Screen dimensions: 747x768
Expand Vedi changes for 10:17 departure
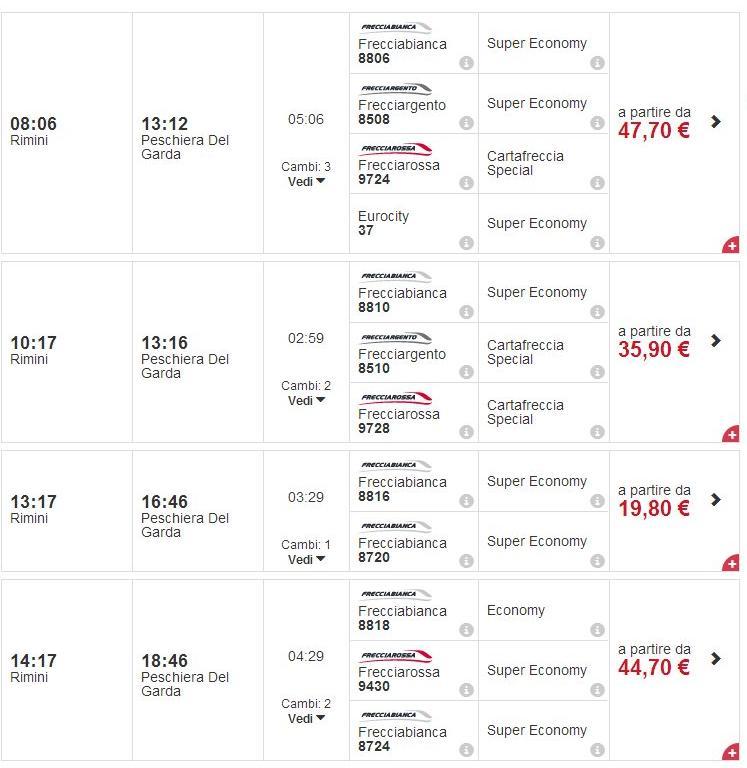(307, 400)
